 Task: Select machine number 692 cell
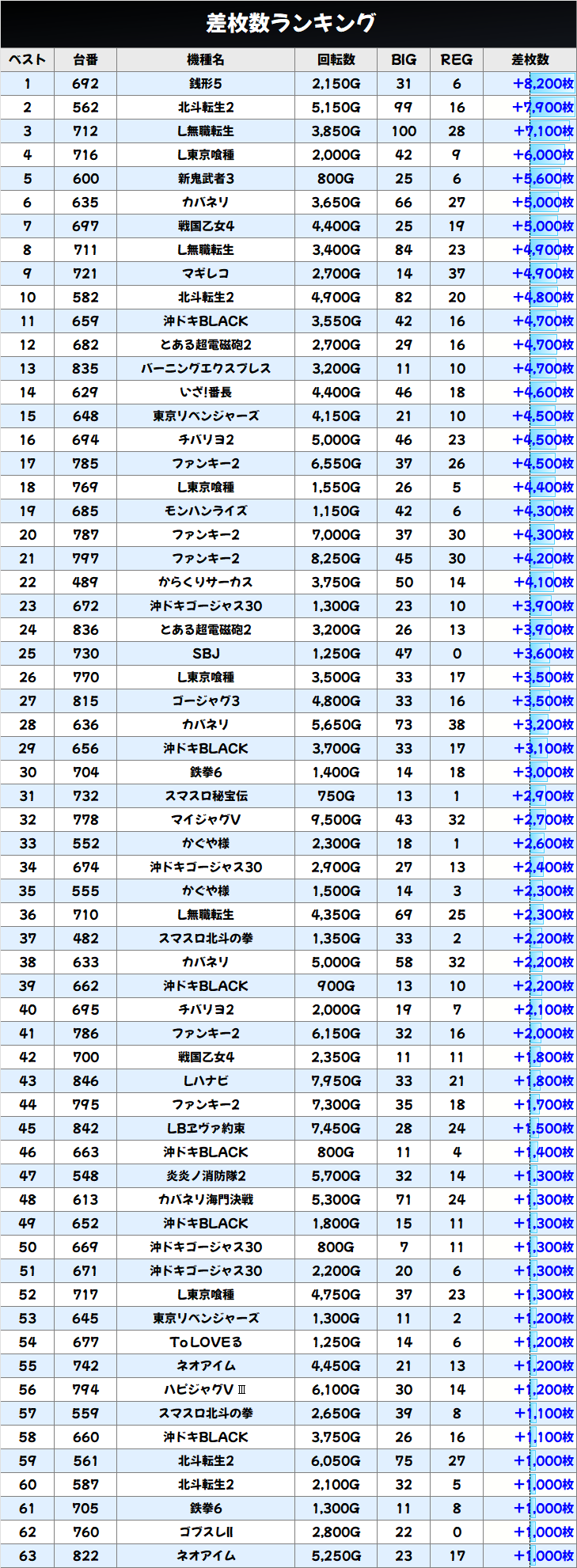85,84
